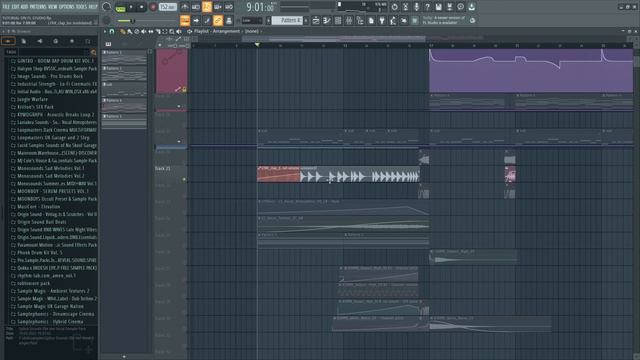
Task: Toggle wait for input before playing
Action: click(196, 7)
